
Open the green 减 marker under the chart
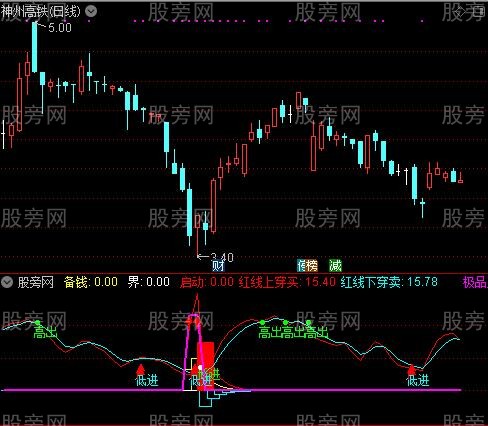tap(335, 266)
